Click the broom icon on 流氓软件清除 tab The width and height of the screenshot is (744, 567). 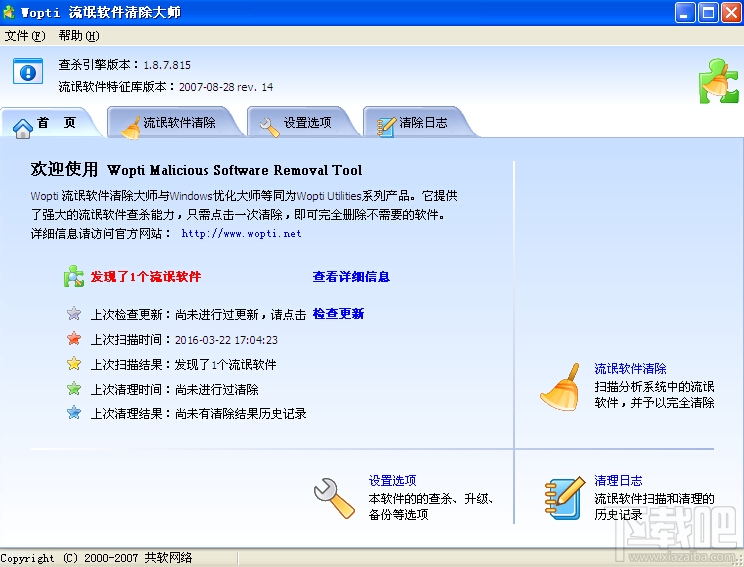point(130,128)
